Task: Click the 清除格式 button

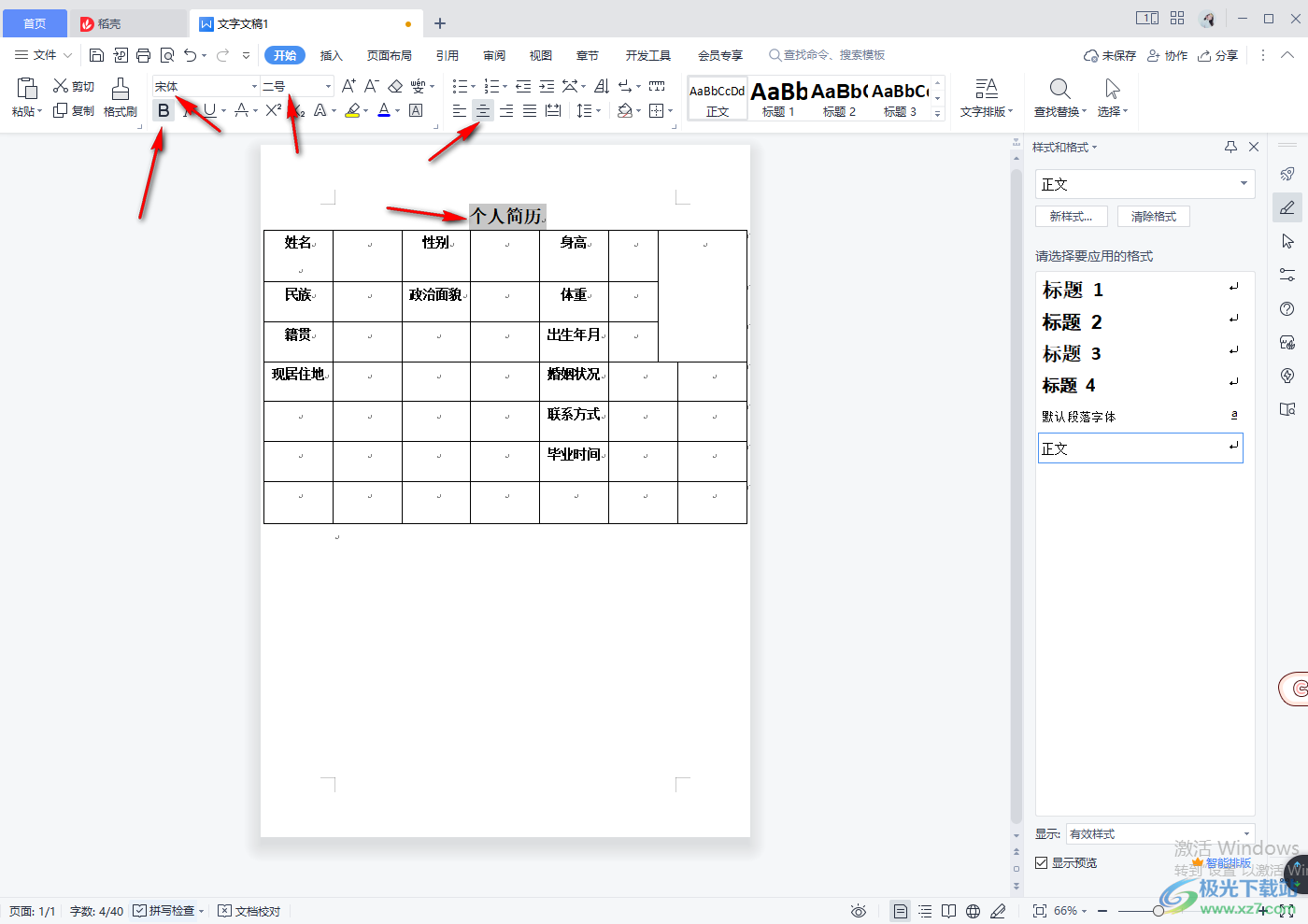Action: (1154, 216)
